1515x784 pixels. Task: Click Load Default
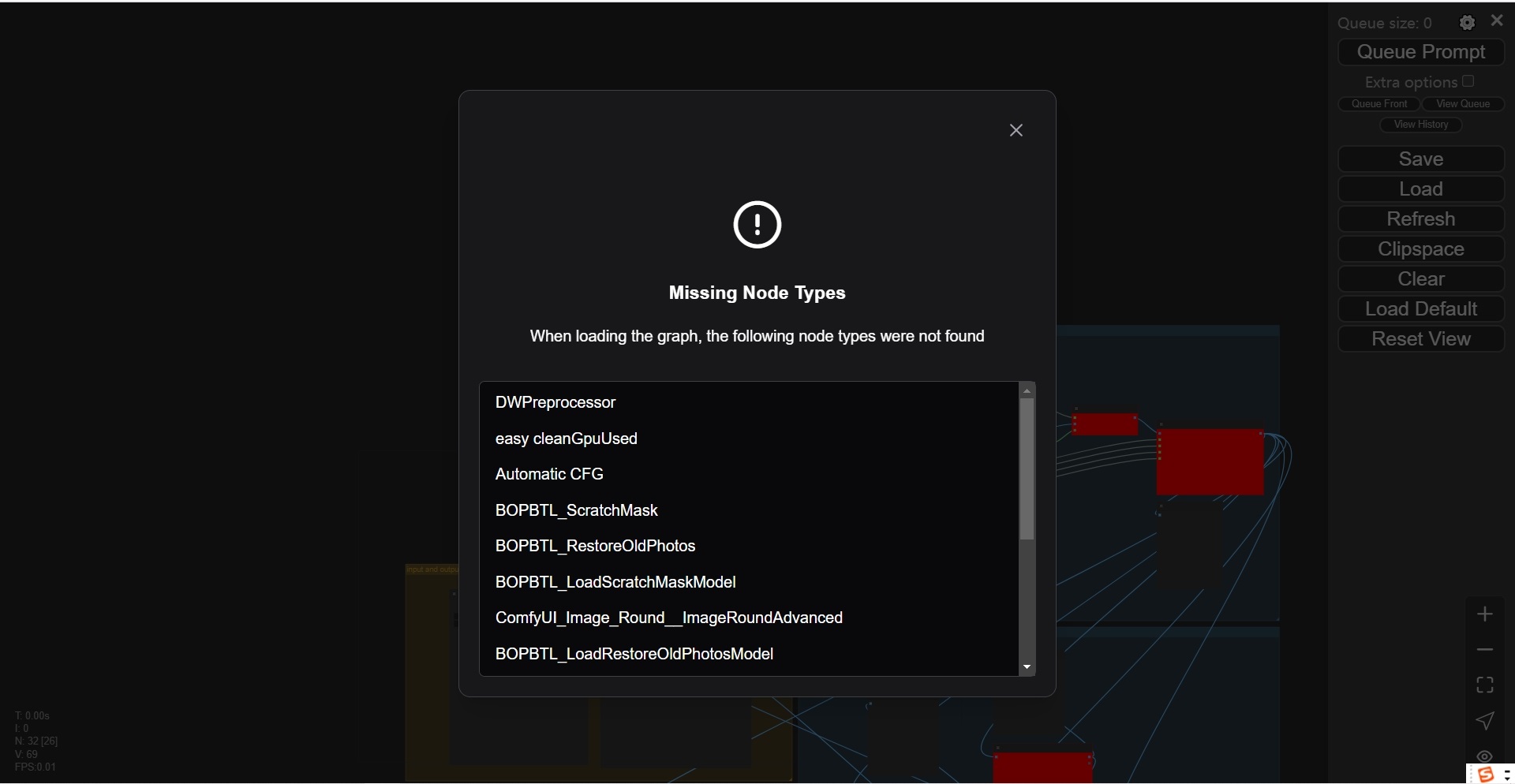point(1421,309)
